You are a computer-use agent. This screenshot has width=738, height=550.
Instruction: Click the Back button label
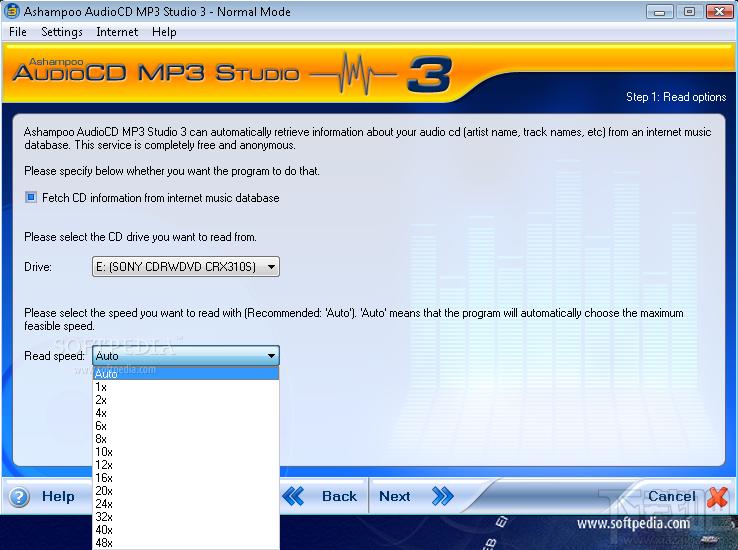tap(339, 496)
